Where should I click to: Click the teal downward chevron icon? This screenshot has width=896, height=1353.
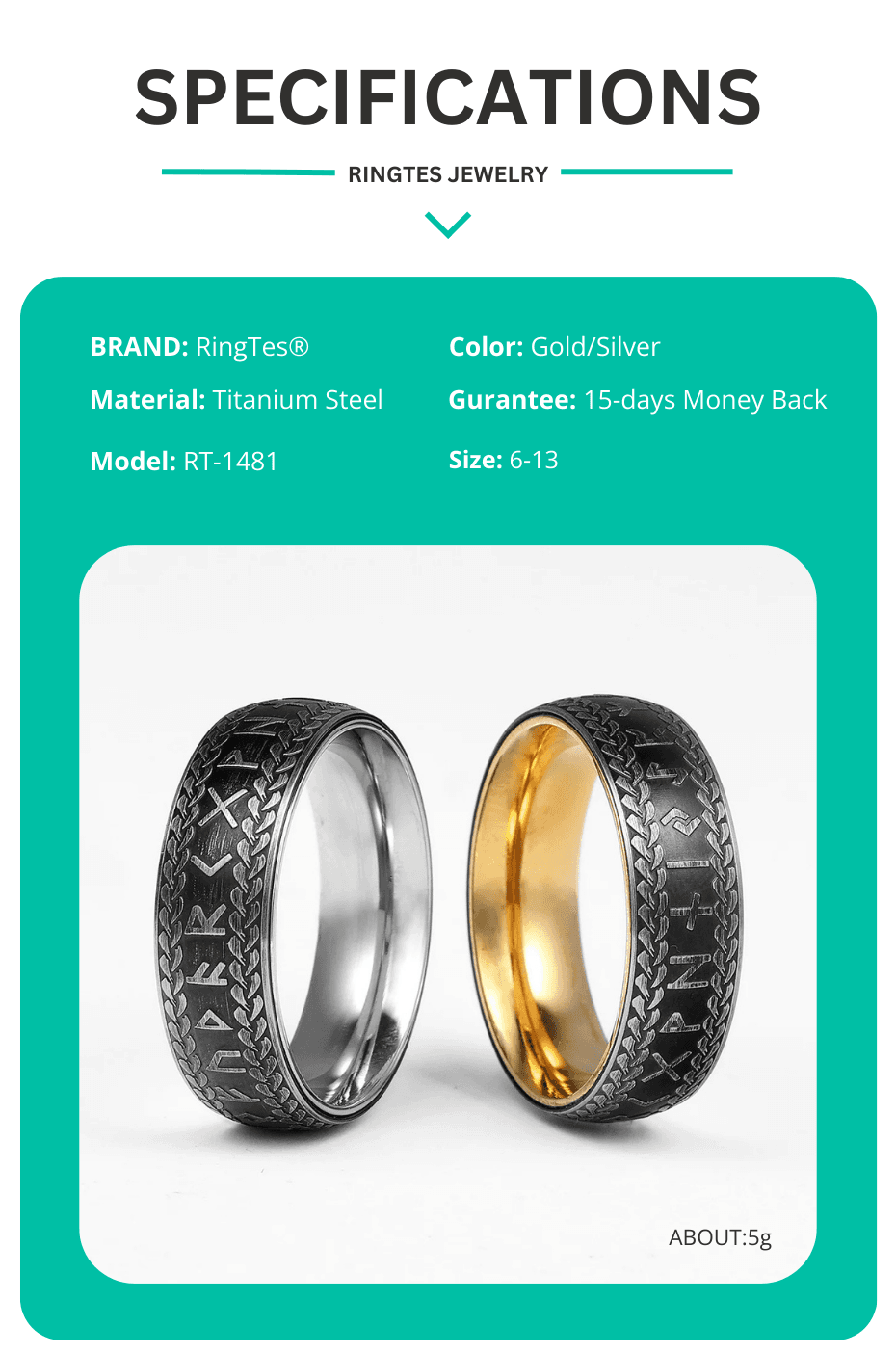pos(448,225)
